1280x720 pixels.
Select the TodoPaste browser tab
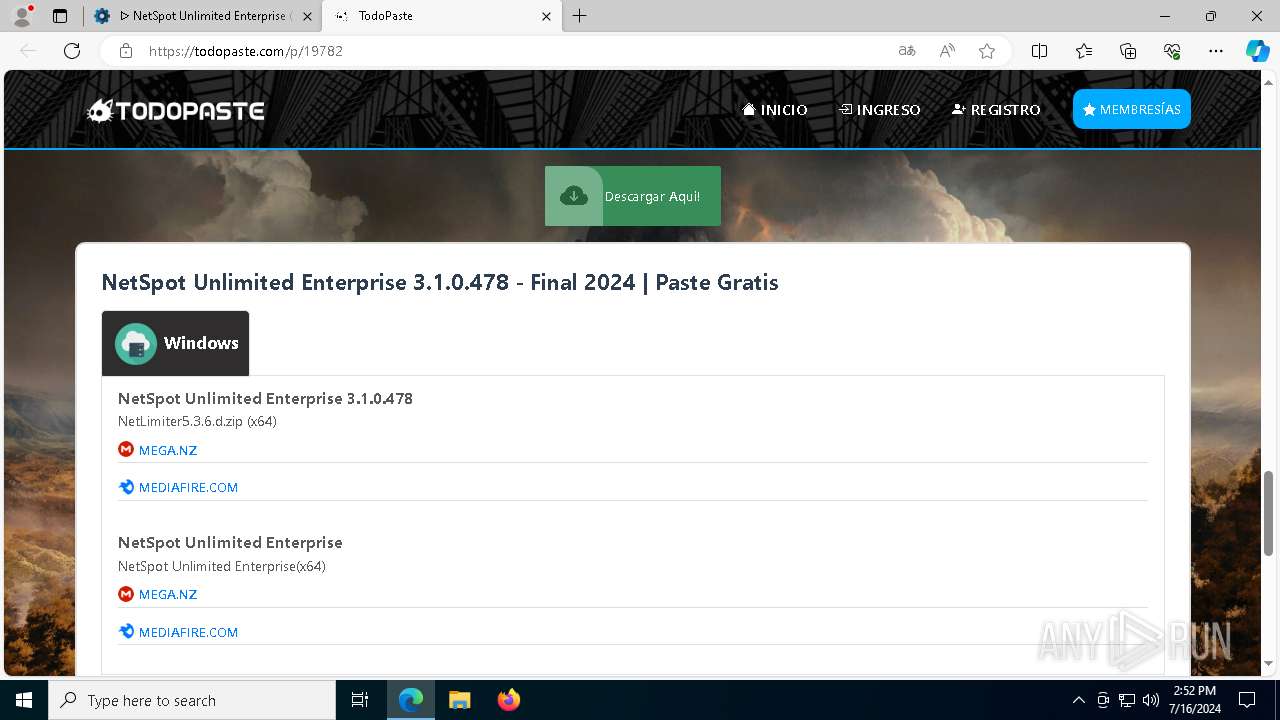[441, 16]
